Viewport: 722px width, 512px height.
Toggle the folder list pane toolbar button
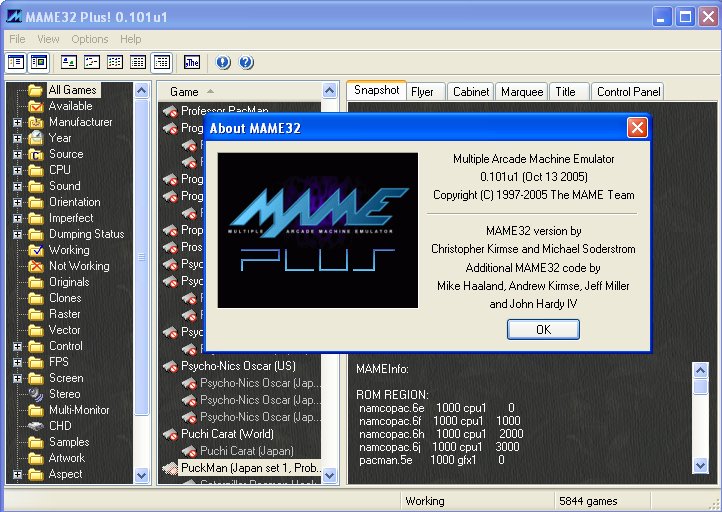(x=16, y=62)
